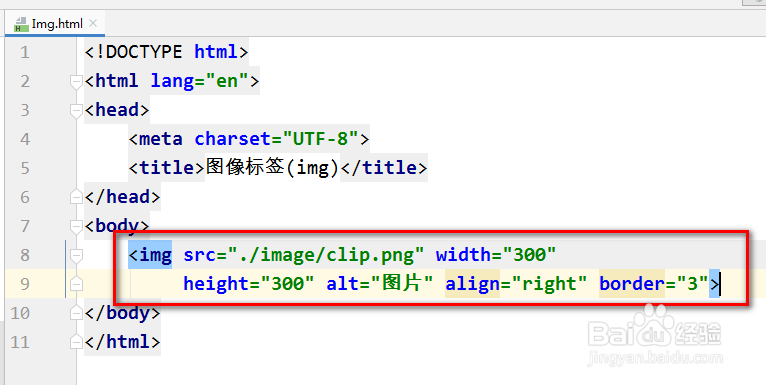Screen dimensions: 766x385
Task: Click line number 8 in the gutter
Action: coord(24,255)
